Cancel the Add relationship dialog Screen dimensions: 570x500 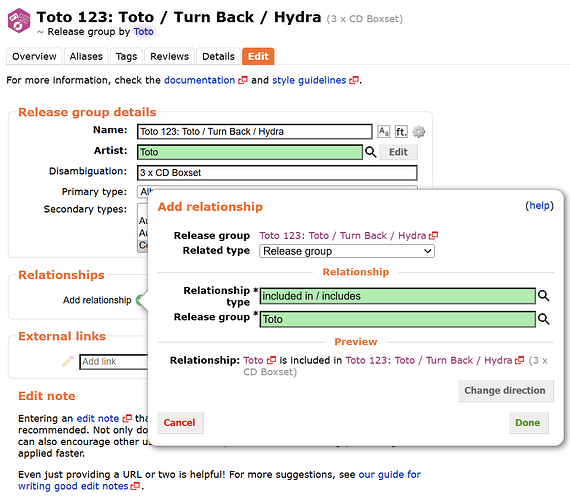pos(180,423)
